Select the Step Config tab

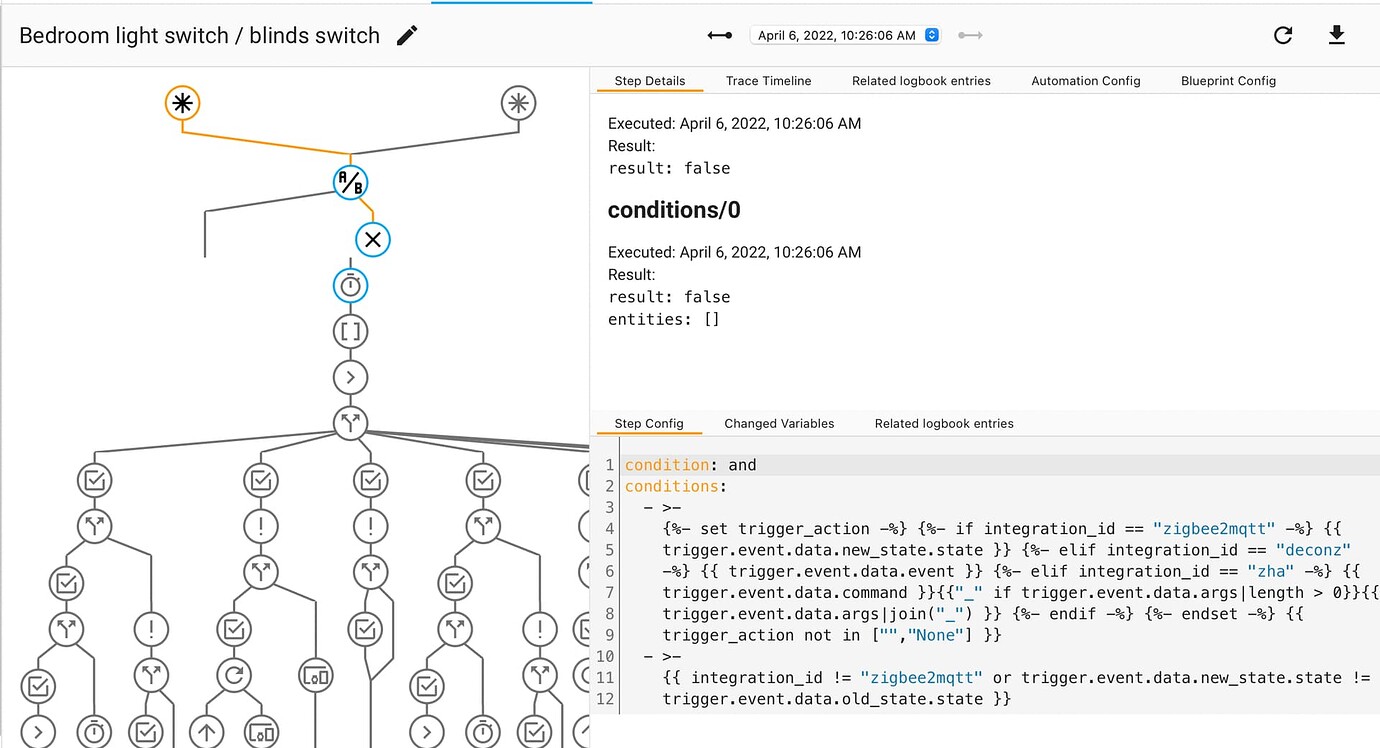(649, 424)
